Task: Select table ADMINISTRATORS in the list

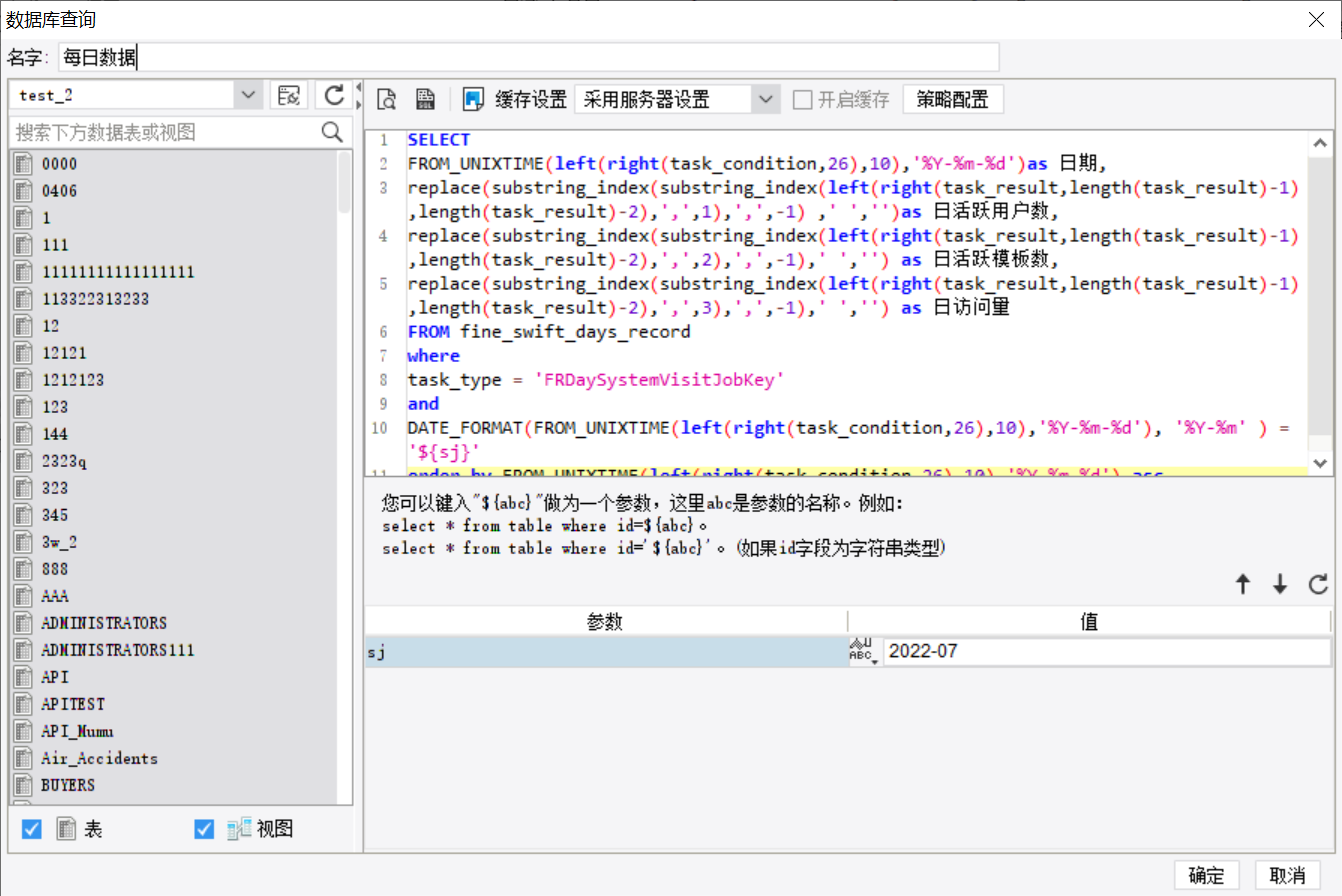Action: pyautogui.click(x=104, y=623)
